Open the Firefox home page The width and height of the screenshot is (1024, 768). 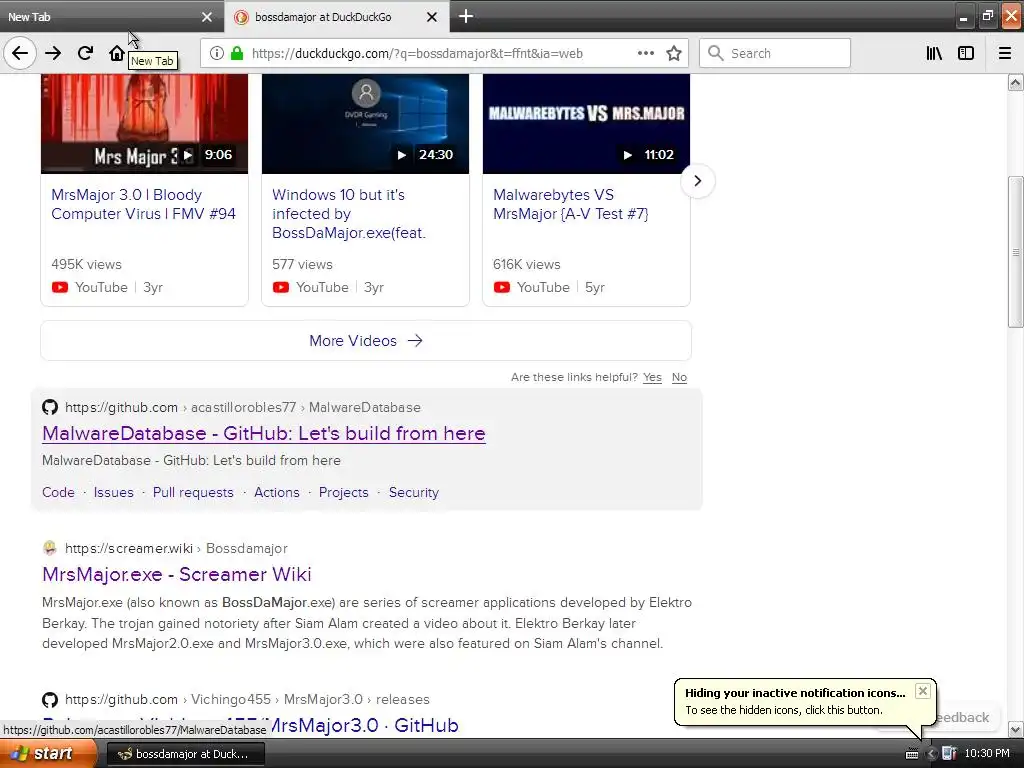click(x=116, y=53)
